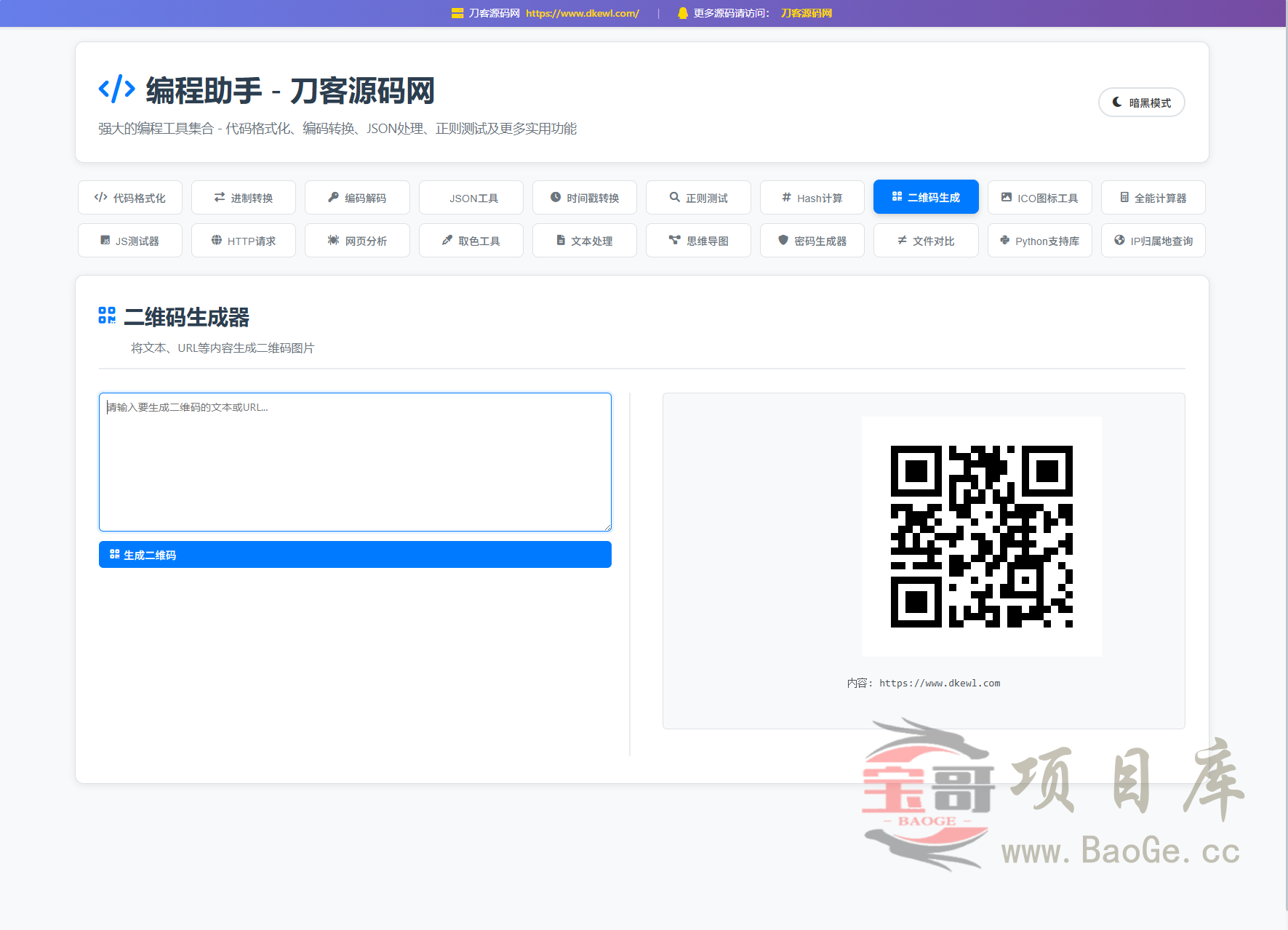The image size is (1288, 930).
Task: Click the globe icon on HTTP请求
Action: click(x=217, y=240)
